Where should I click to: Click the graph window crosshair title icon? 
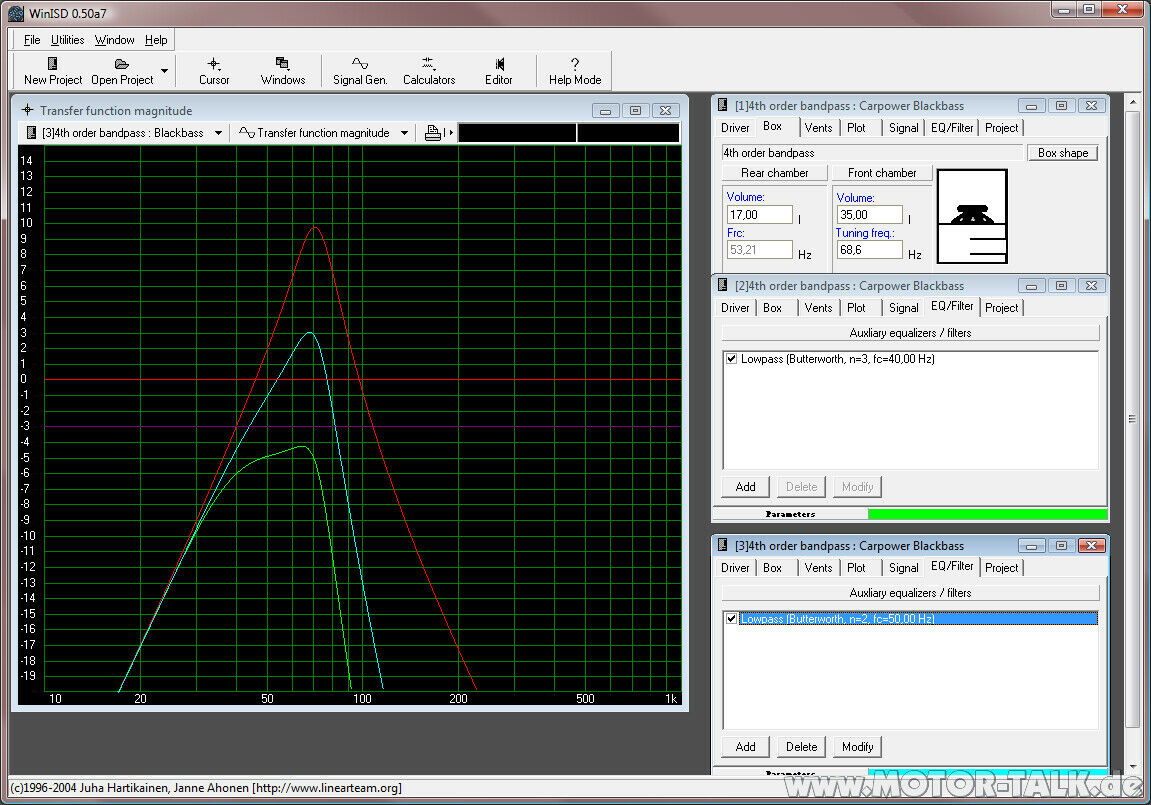[27, 110]
